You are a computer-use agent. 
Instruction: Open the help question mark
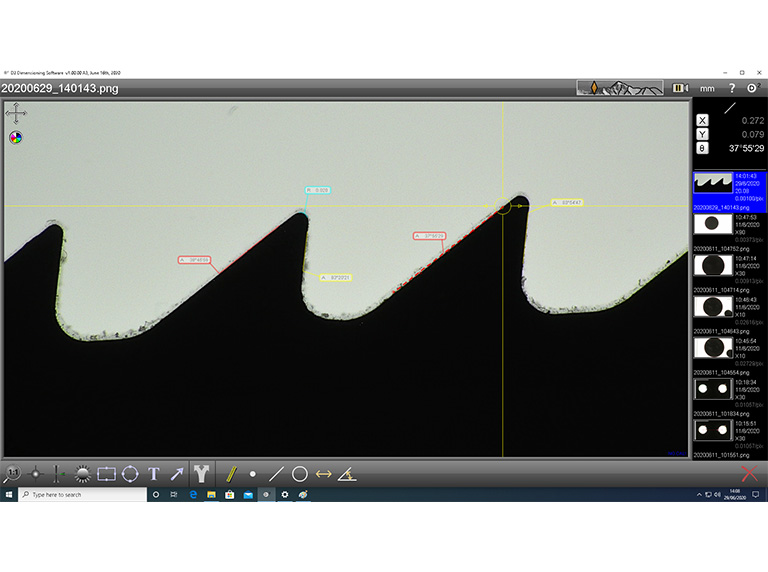(731, 88)
